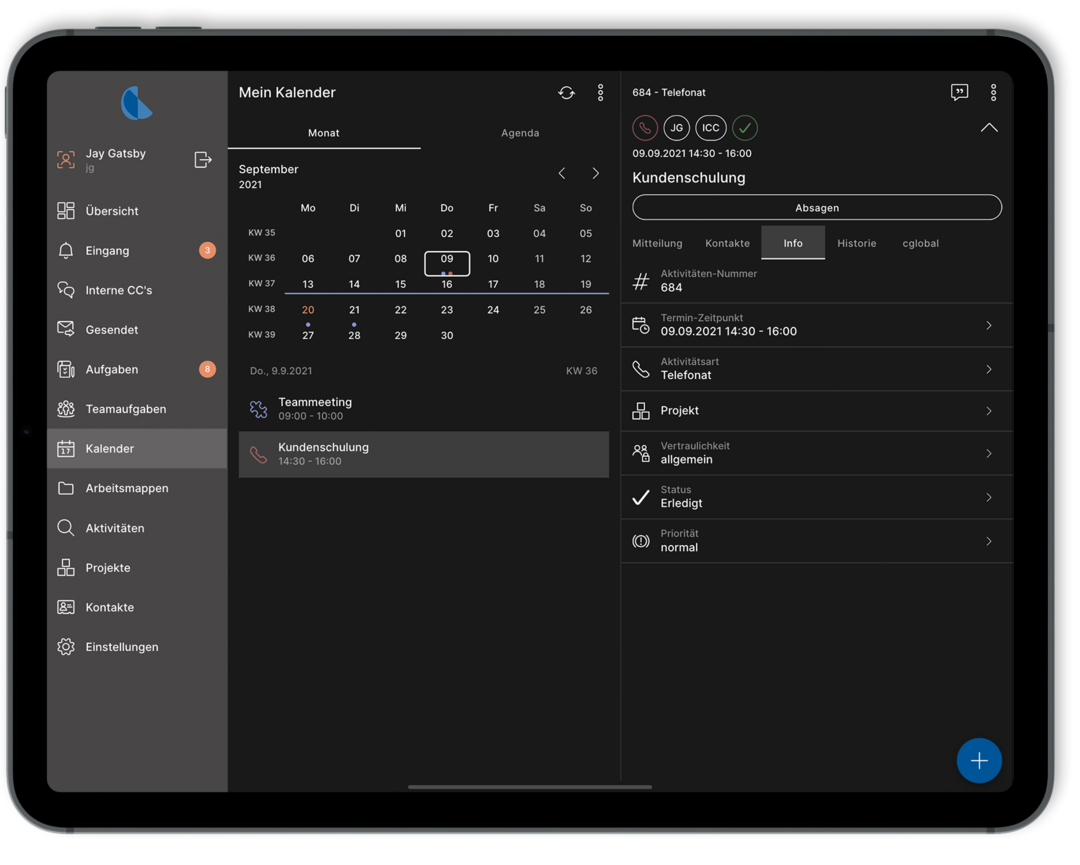Select September 20 in the calendar
Image resolution: width=1080 pixels, height=865 pixels.
[308, 310]
